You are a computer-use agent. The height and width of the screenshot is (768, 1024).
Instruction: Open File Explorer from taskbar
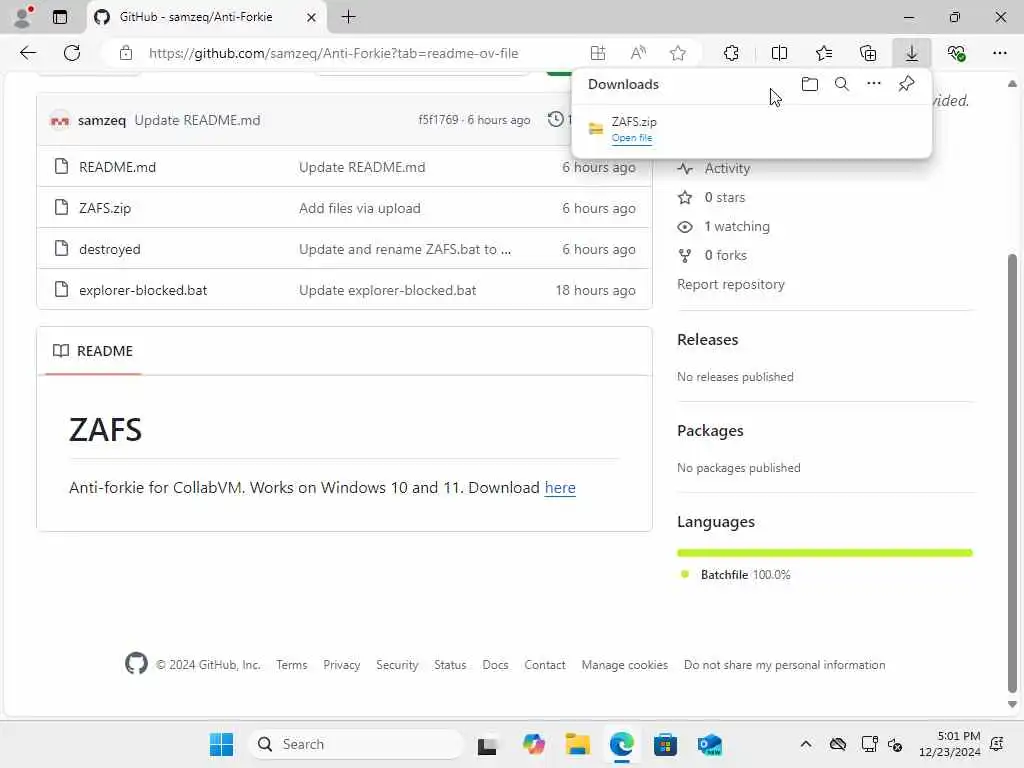tap(577, 744)
